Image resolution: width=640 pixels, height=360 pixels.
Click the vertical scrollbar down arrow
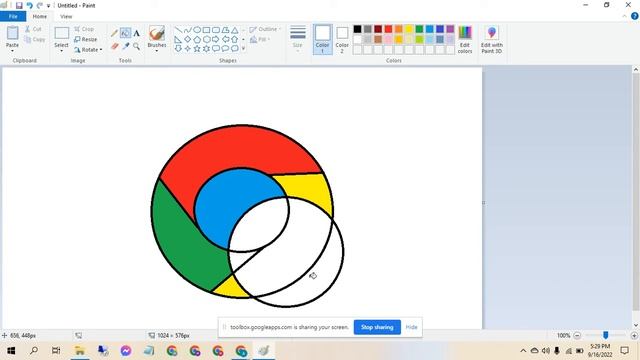click(x=636, y=325)
